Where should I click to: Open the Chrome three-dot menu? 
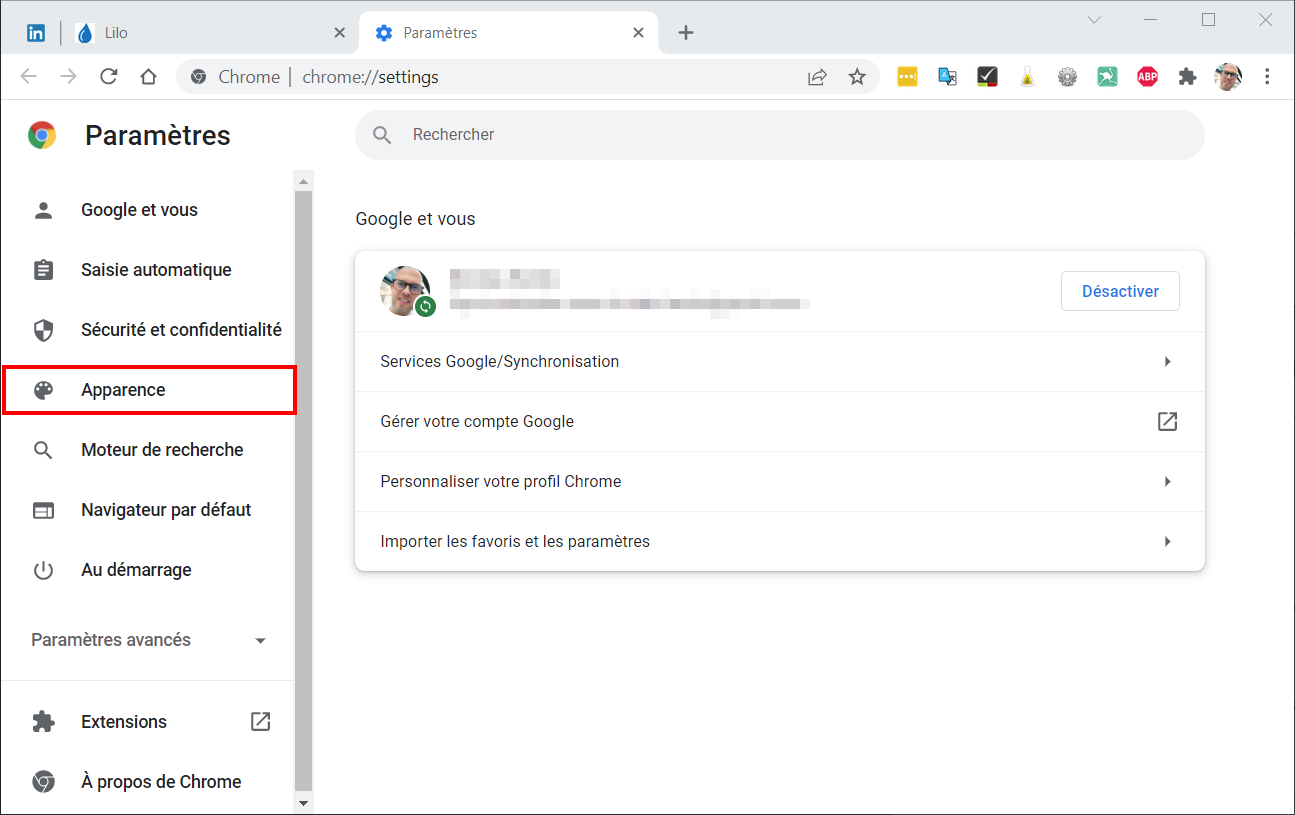1267,77
